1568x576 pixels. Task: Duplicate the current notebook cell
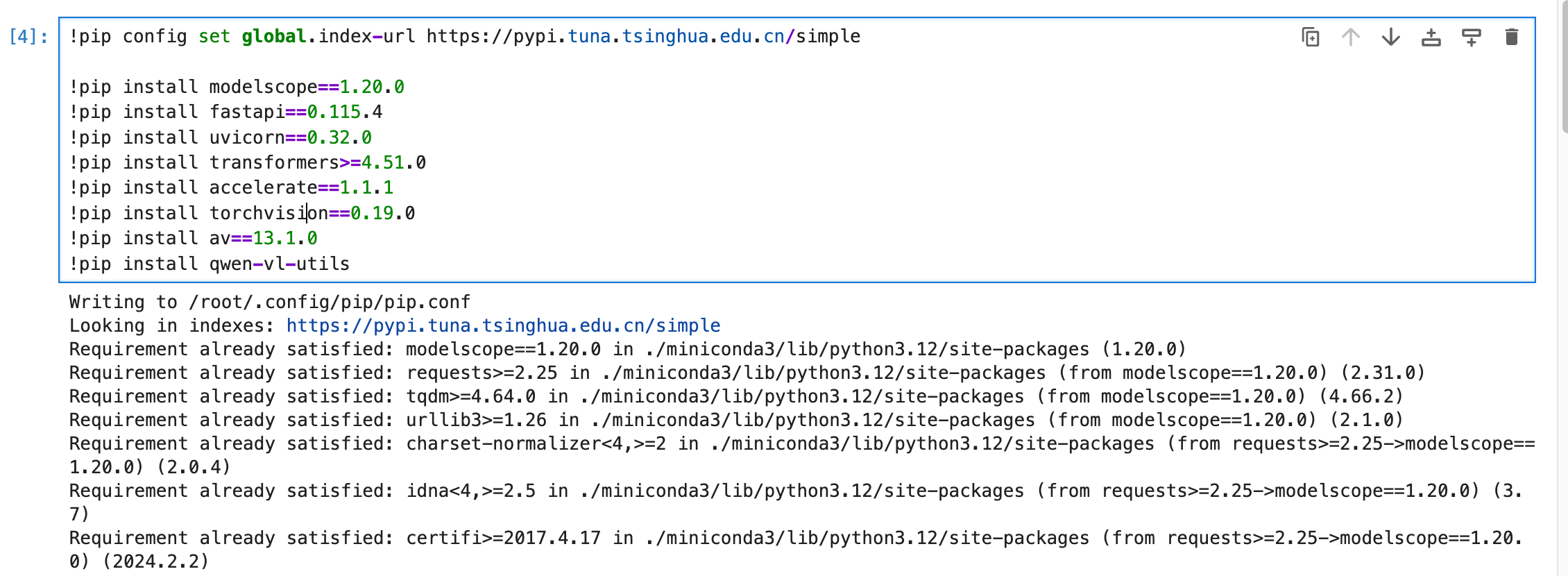pyautogui.click(x=1310, y=37)
